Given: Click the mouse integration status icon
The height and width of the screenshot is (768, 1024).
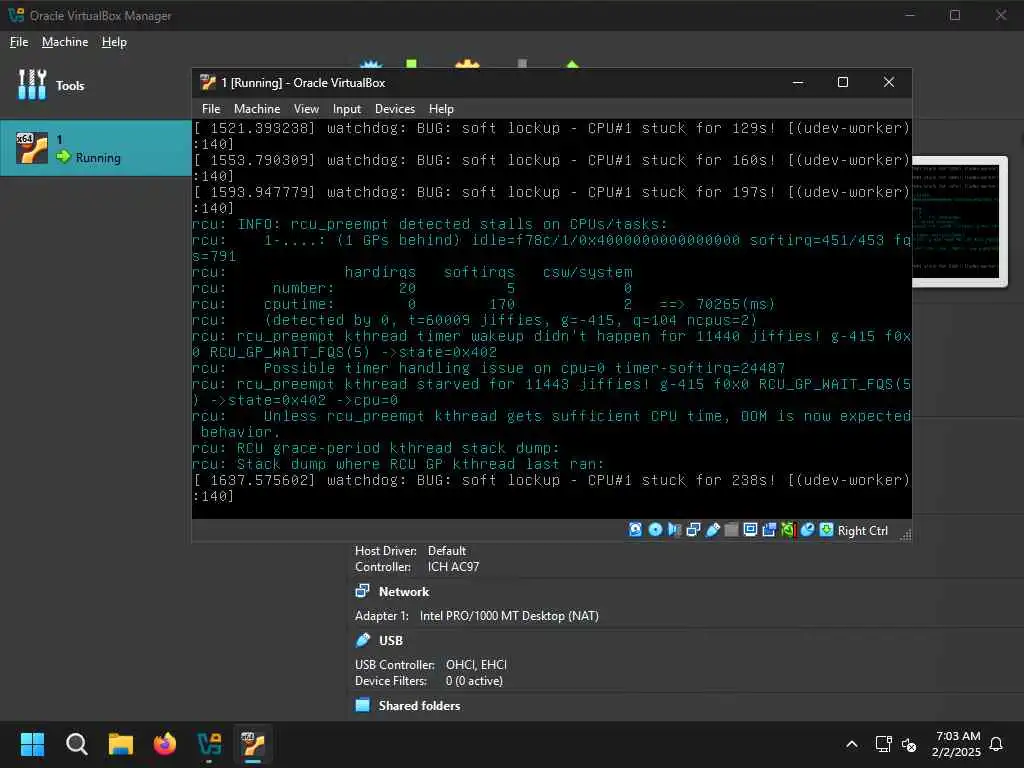Looking at the screenshot, I should (x=808, y=530).
